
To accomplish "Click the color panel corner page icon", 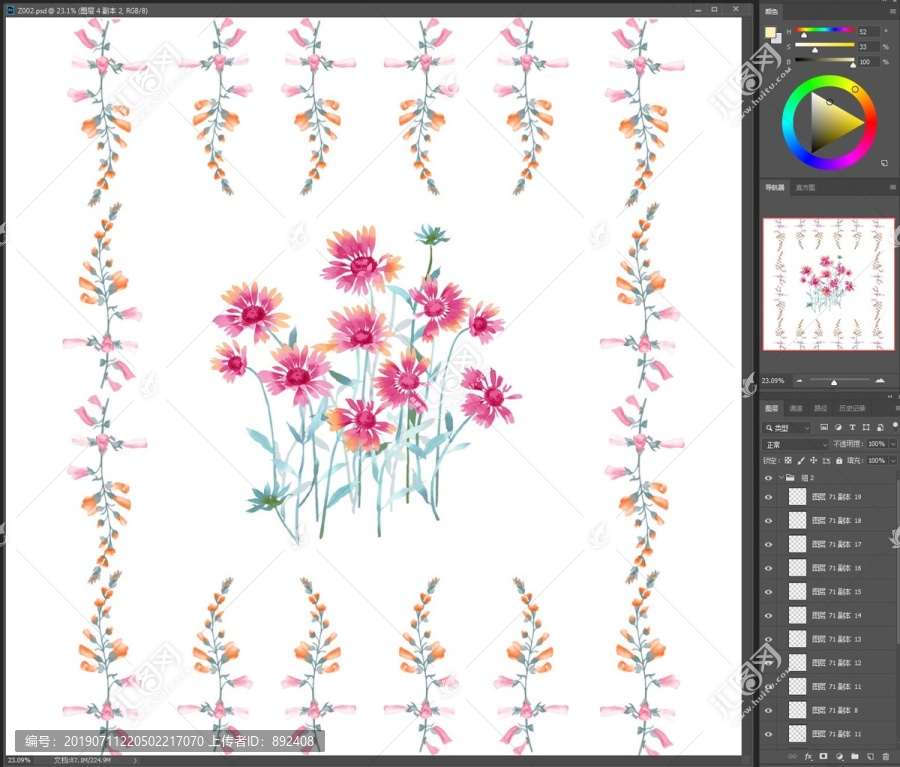I will coord(885,163).
